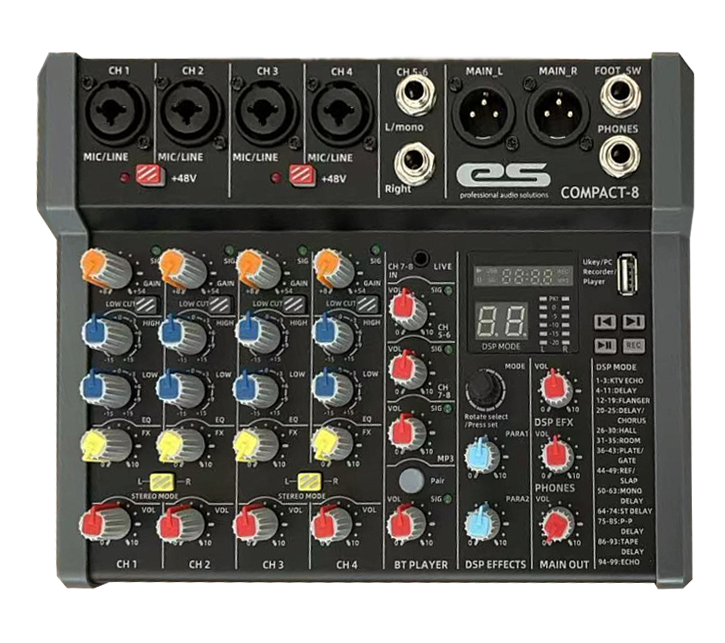Click the CH 7-8 red VOL knob
The width and height of the screenshot is (725, 643).
tap(407, 369)
